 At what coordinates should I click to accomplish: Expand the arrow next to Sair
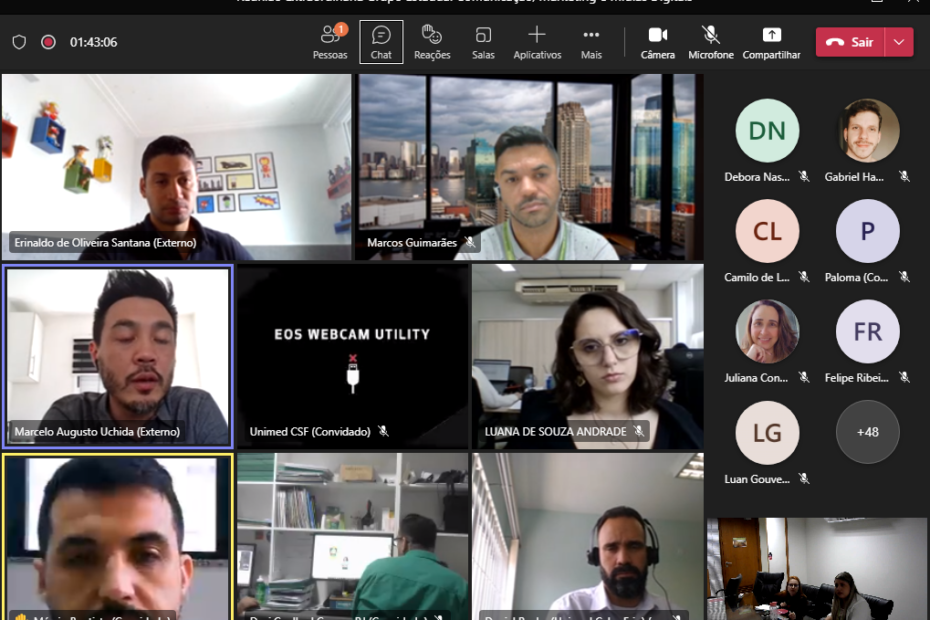coord(899,42)
